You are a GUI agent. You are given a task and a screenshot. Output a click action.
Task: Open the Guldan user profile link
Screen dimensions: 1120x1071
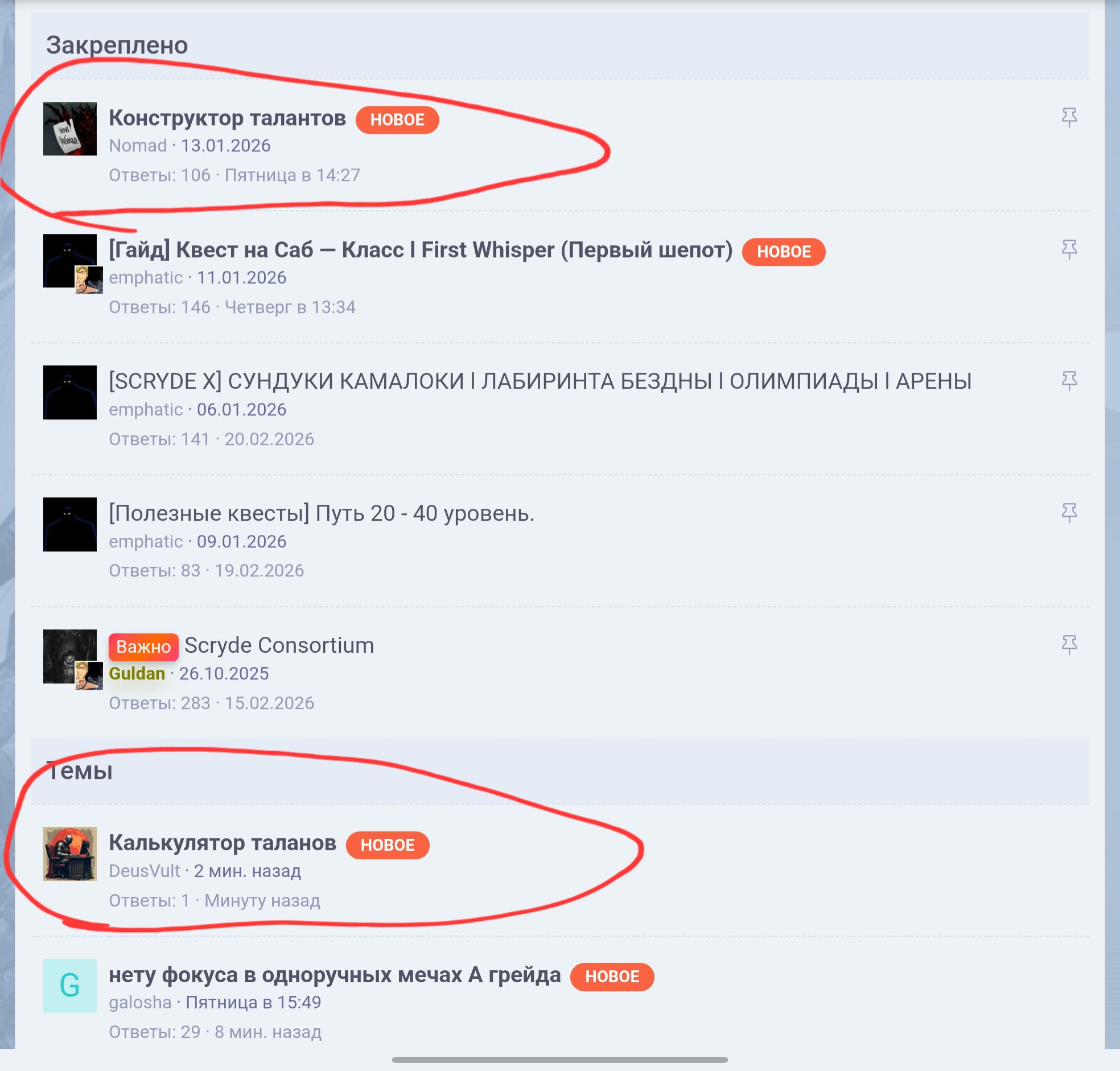(x=137, y=674)
